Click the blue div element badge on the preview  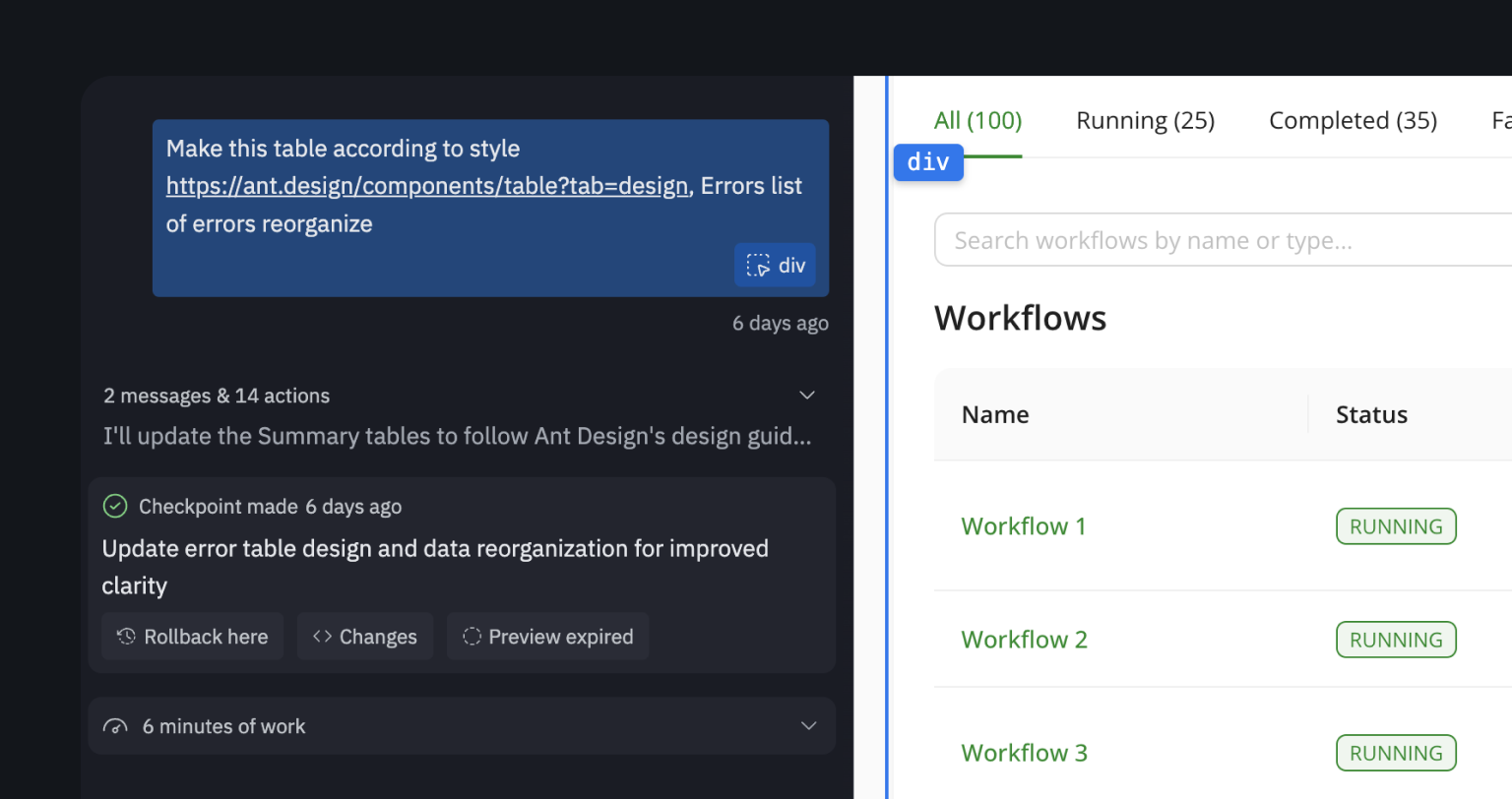click(927, 161)
